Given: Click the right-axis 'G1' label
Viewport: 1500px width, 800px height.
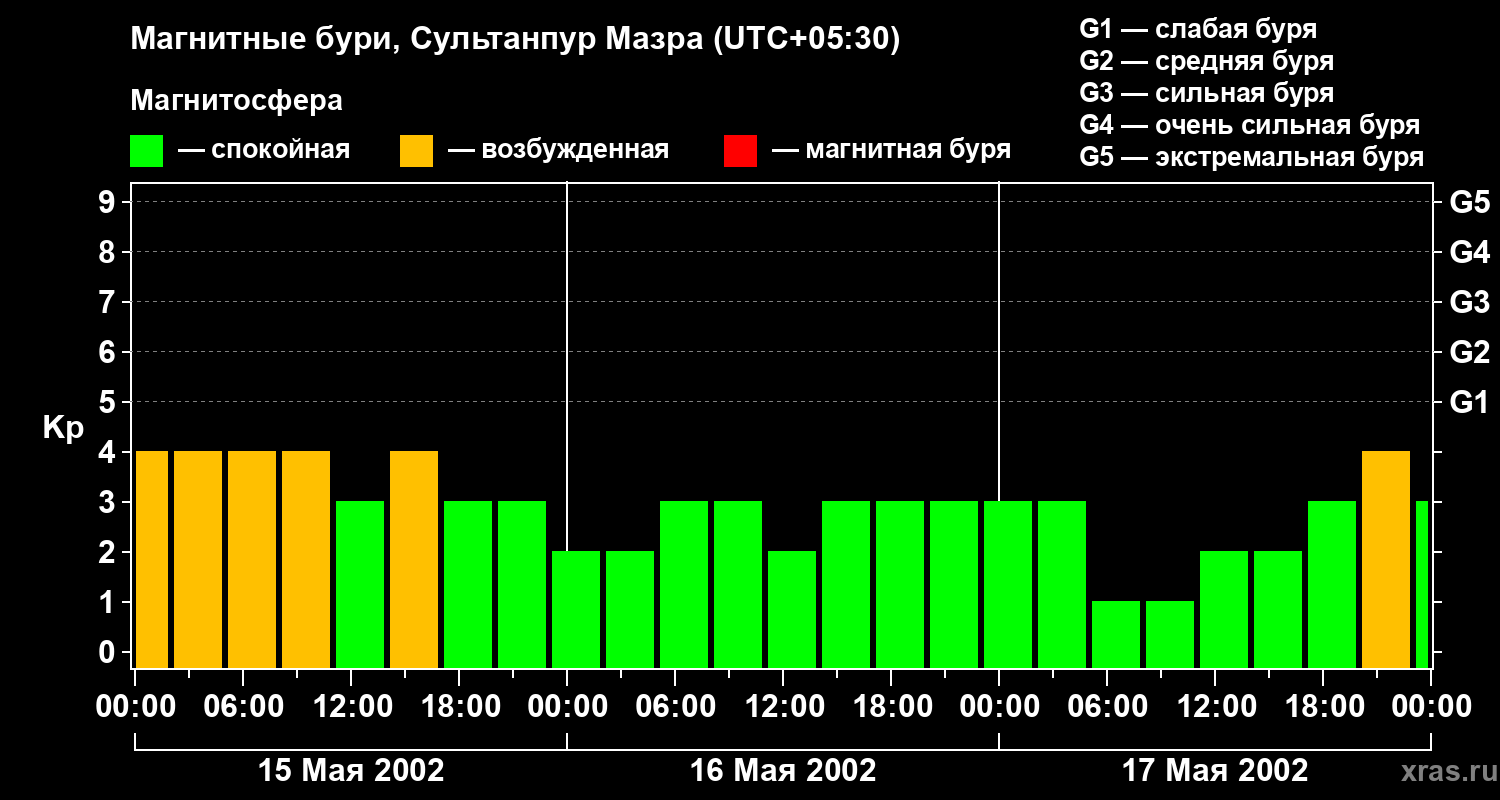Looking at the screenshot, I should click(x=1469, y=402).
